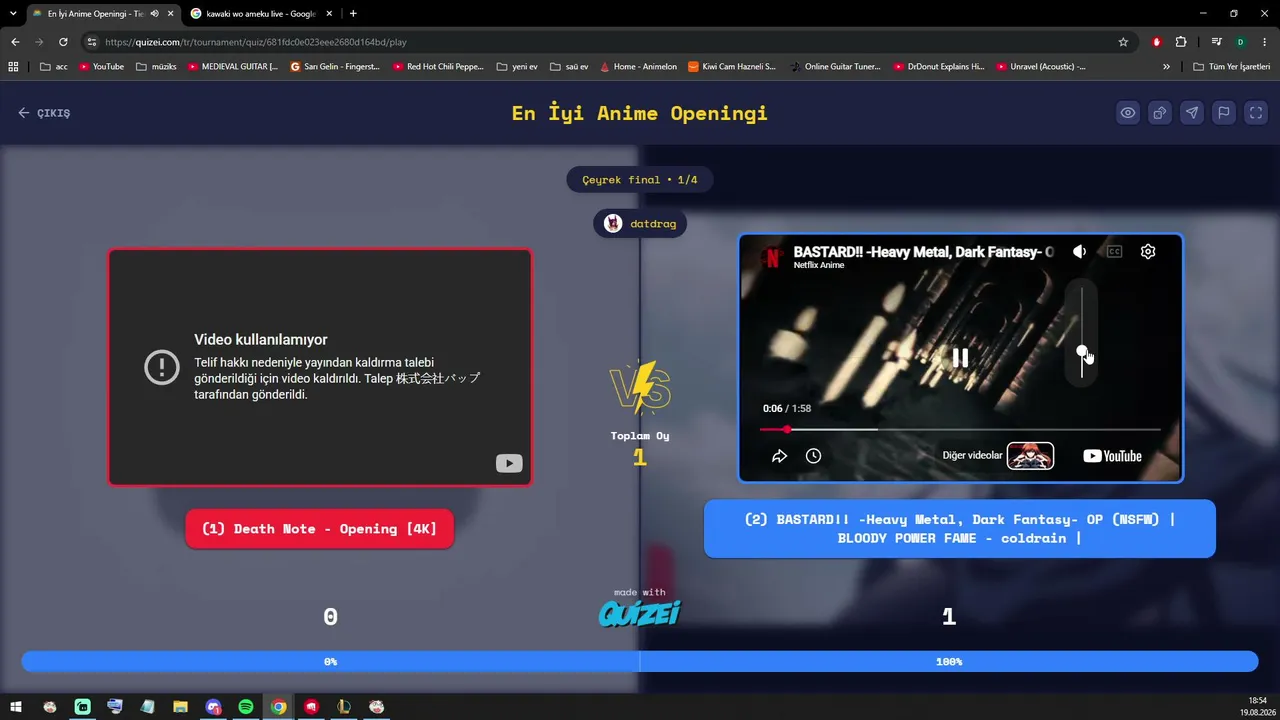The height and width of the screenshot is (720, 1280).
Task: Open the saü ev bookmarks folder
Action: tap(569, 67)
